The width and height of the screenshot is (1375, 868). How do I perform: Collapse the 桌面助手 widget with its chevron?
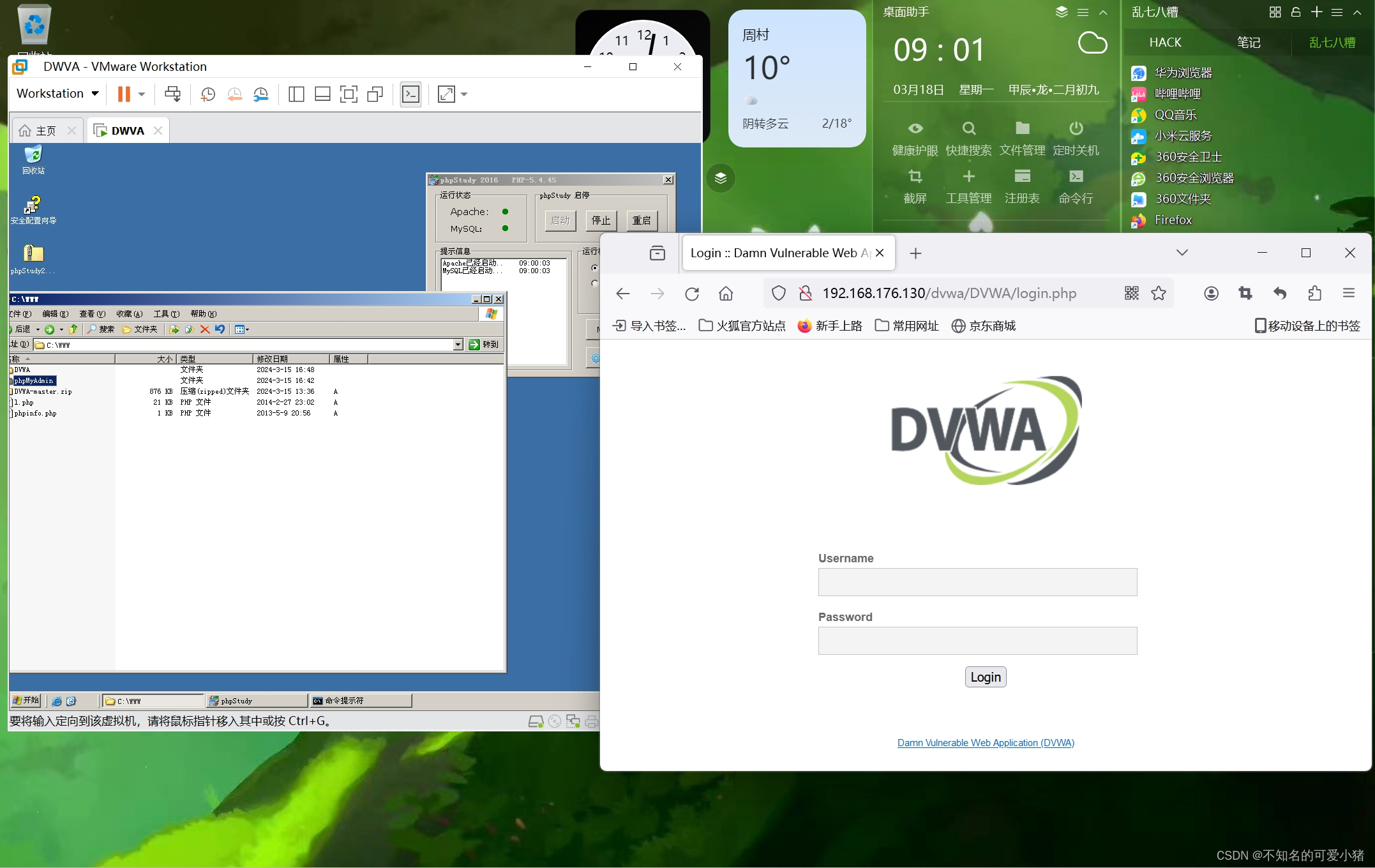pyautogui.click(x=1103, y=12)
